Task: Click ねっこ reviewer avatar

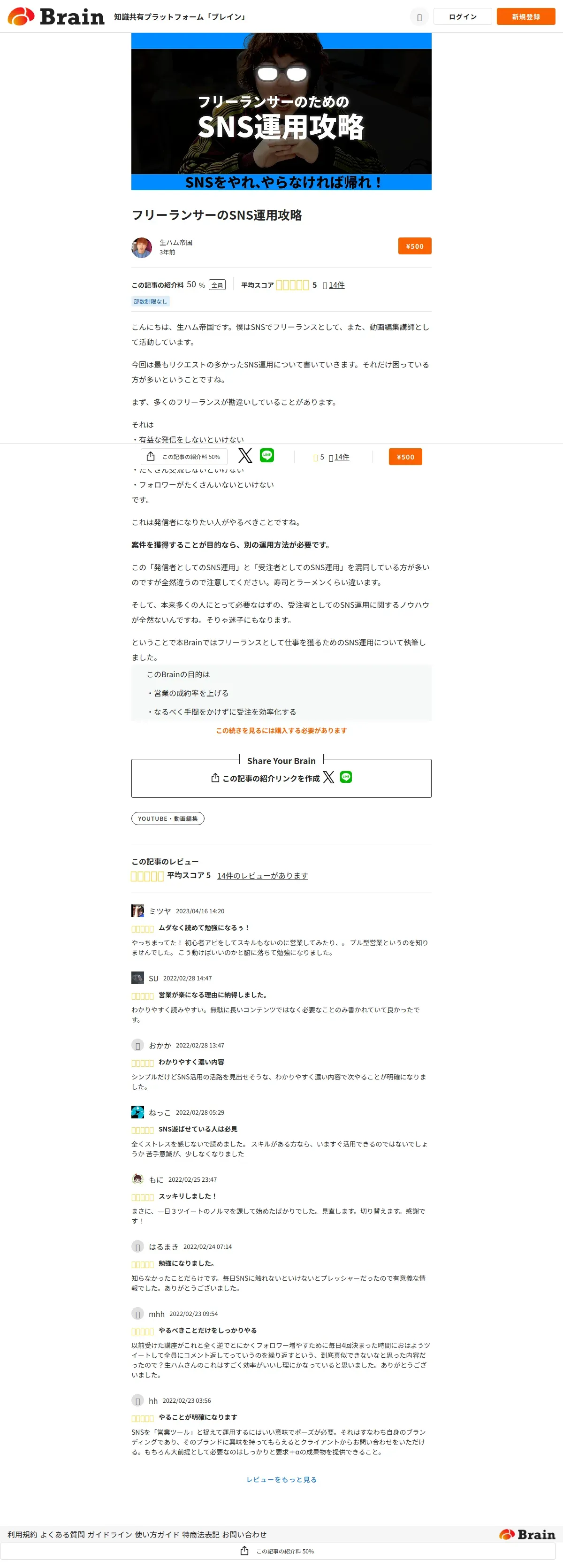Action: (x=137, y=1112)
